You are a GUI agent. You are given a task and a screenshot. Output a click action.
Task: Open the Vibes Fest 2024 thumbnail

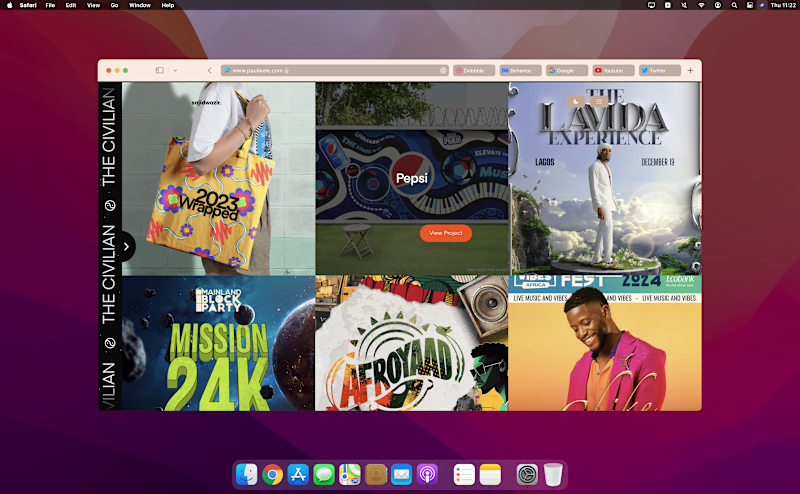coord(605,343)
